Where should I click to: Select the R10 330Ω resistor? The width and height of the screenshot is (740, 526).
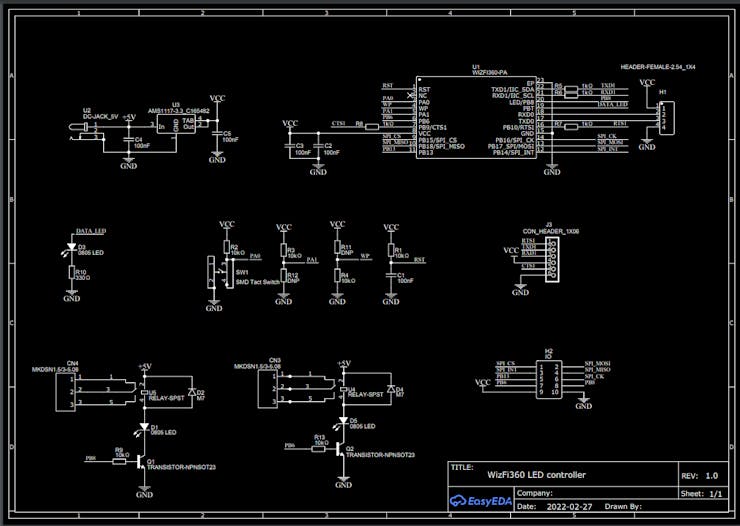coord(71,273)
